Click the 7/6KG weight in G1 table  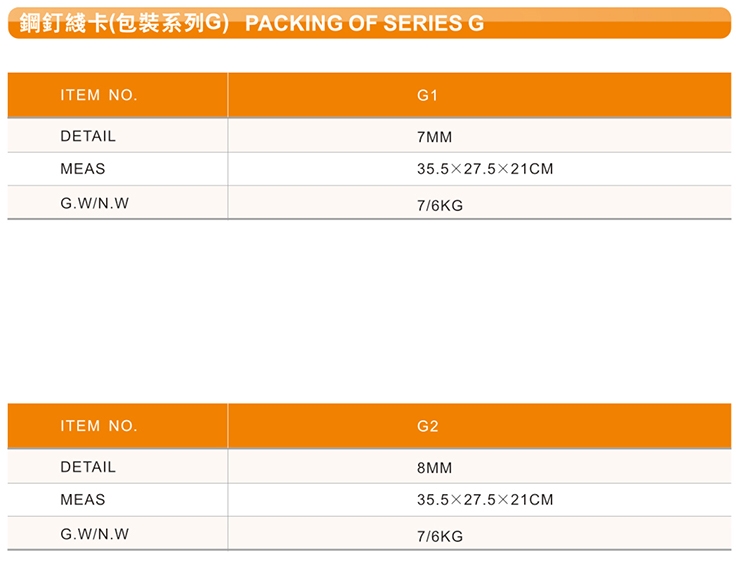point(439,206)
